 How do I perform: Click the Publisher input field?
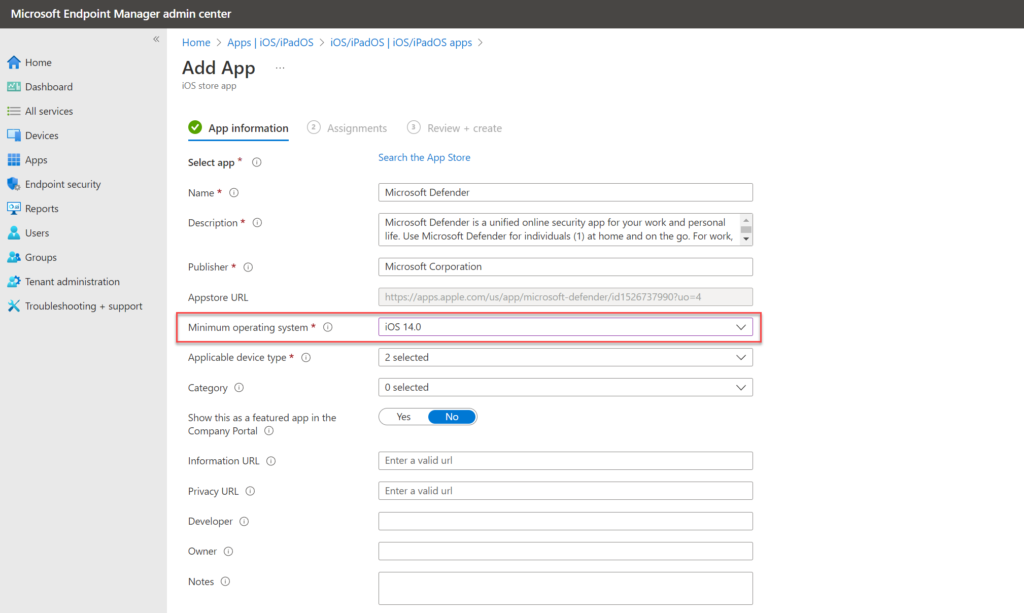(565, 266)
